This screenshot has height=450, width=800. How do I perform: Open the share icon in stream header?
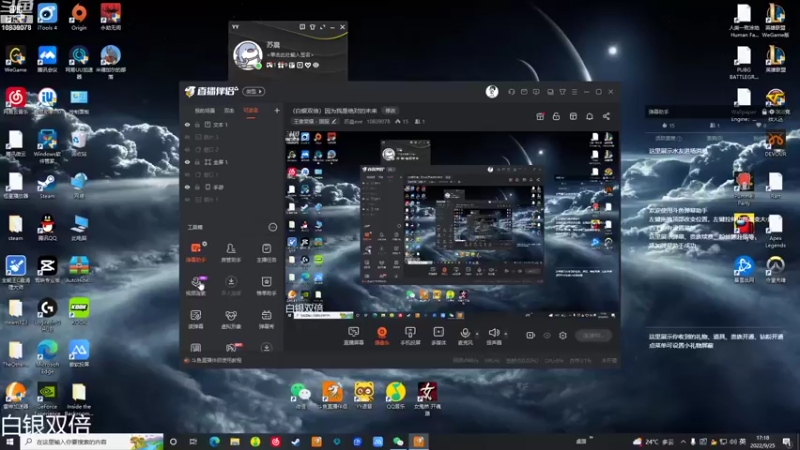[606, 116]
